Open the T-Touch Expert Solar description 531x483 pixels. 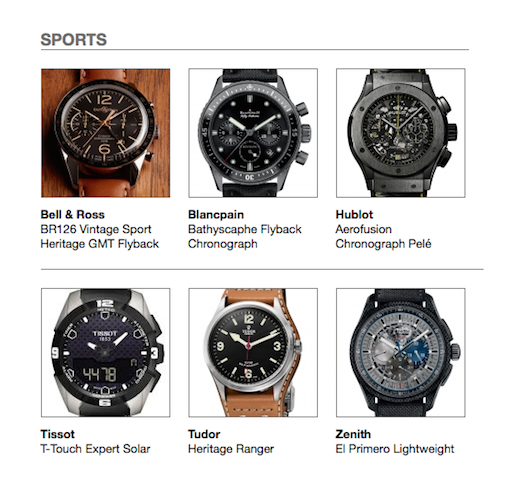[x=95, y=449]
